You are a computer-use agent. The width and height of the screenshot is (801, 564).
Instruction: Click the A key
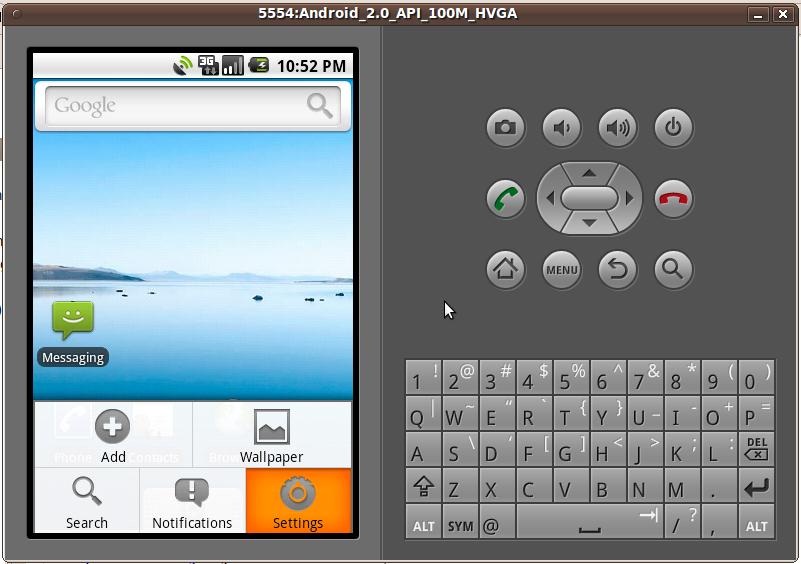coord(423,449)
